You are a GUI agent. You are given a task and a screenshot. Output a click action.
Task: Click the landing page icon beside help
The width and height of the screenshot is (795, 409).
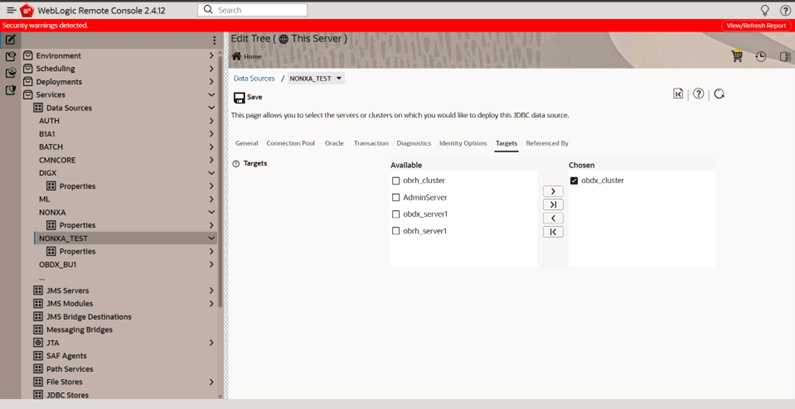[678, 94]
